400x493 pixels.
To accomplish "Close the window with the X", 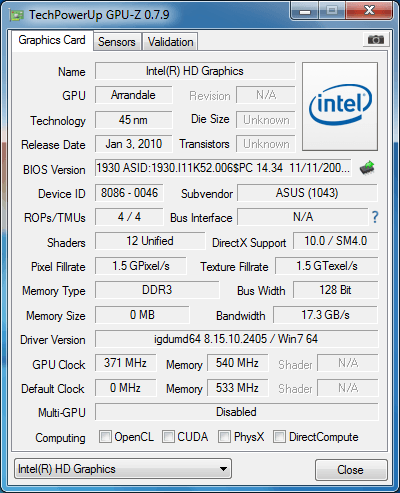I will pyautogui.click(x=369, y=11).
